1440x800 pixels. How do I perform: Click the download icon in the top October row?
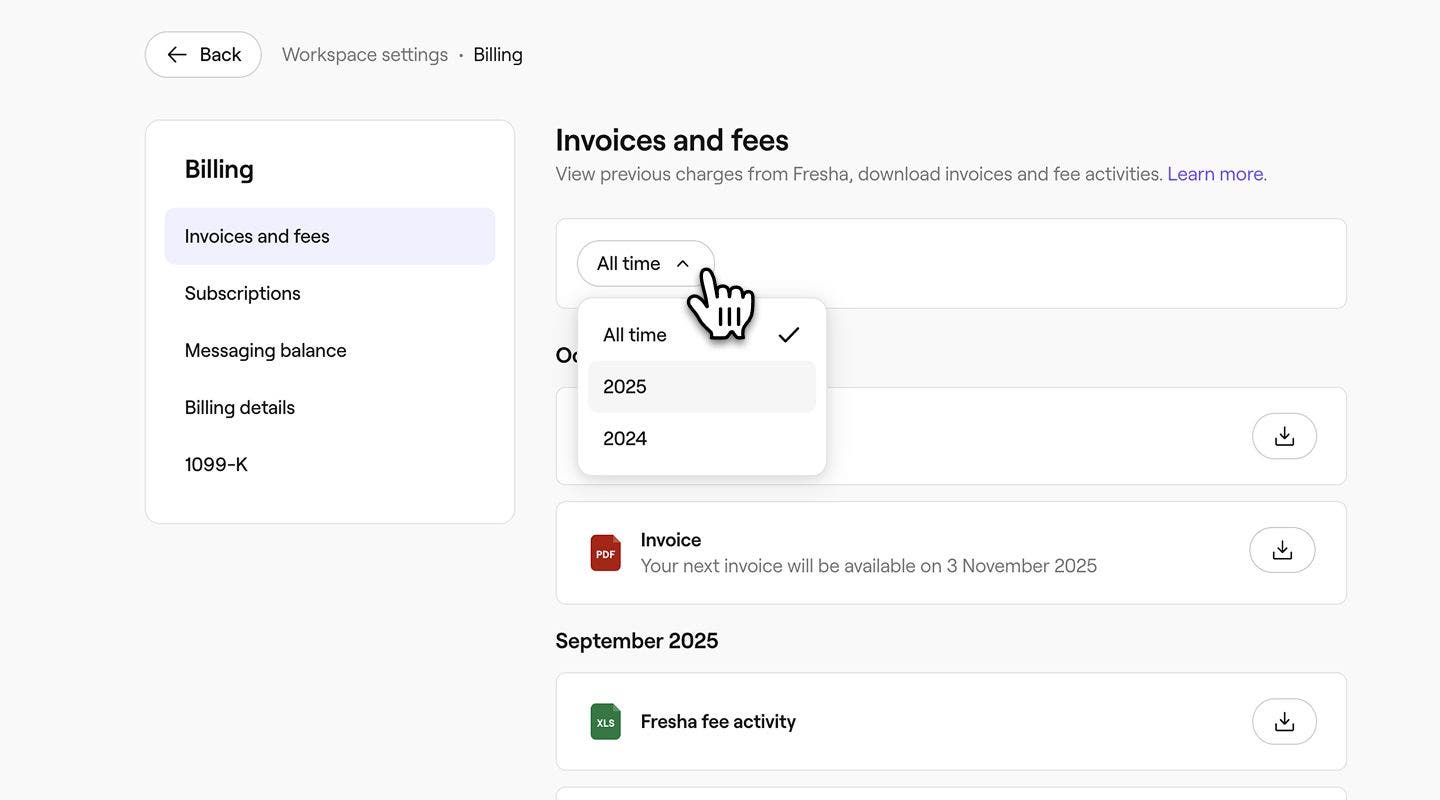pyautogui.click(x=1284, y=436)
